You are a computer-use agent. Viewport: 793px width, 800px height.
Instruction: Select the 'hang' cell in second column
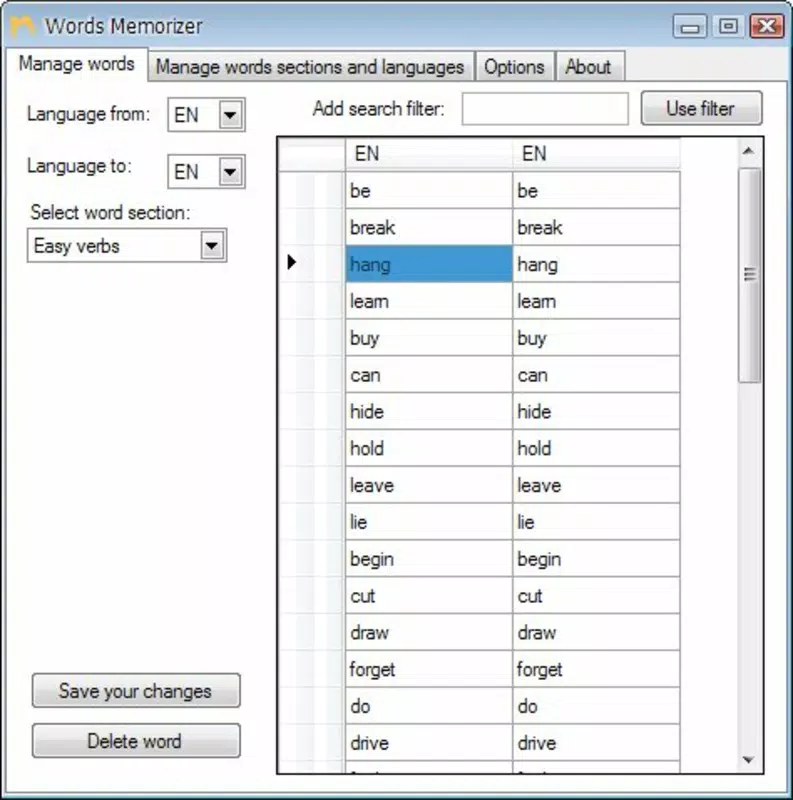[596, 264]
